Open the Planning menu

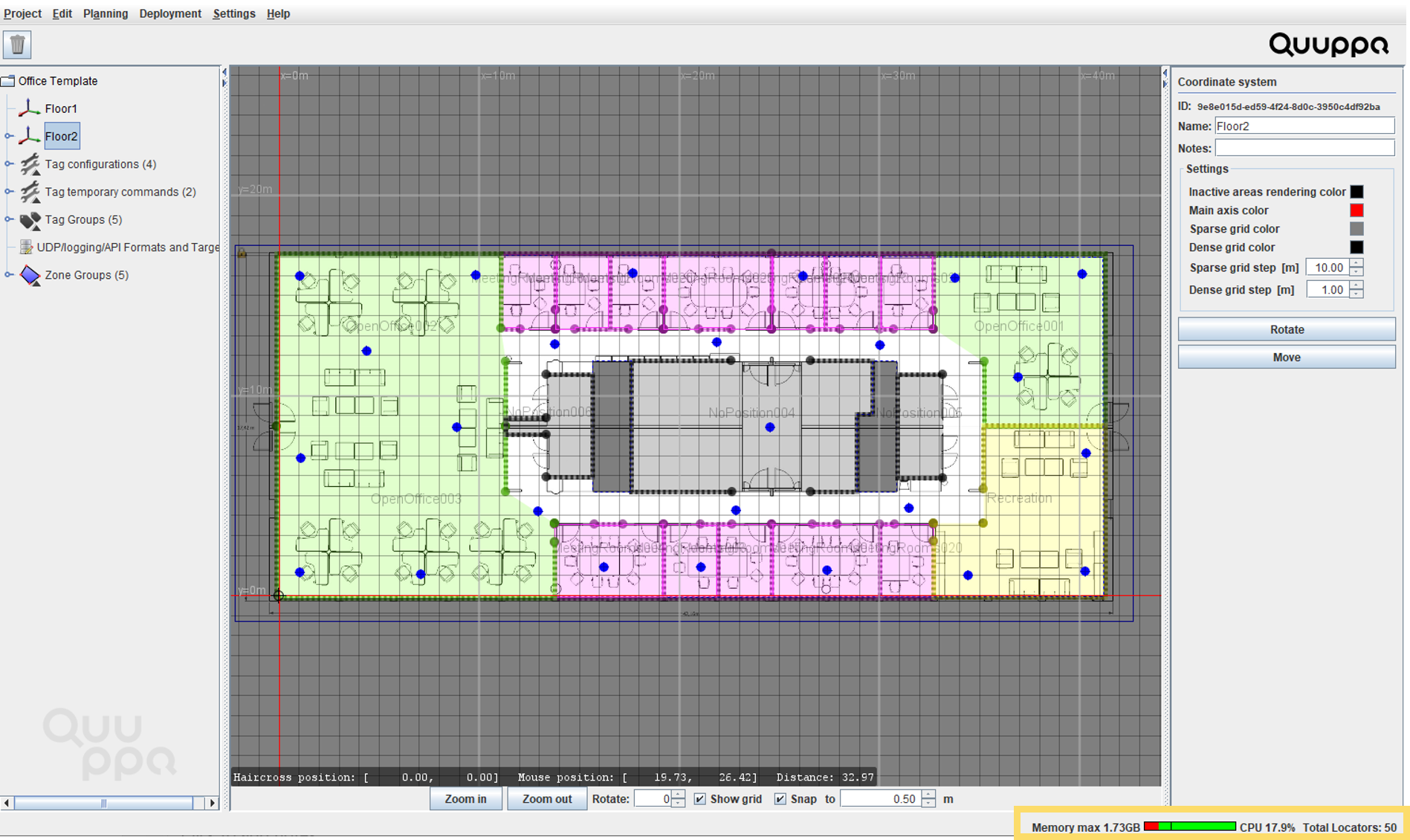click(x=106, y=13)
